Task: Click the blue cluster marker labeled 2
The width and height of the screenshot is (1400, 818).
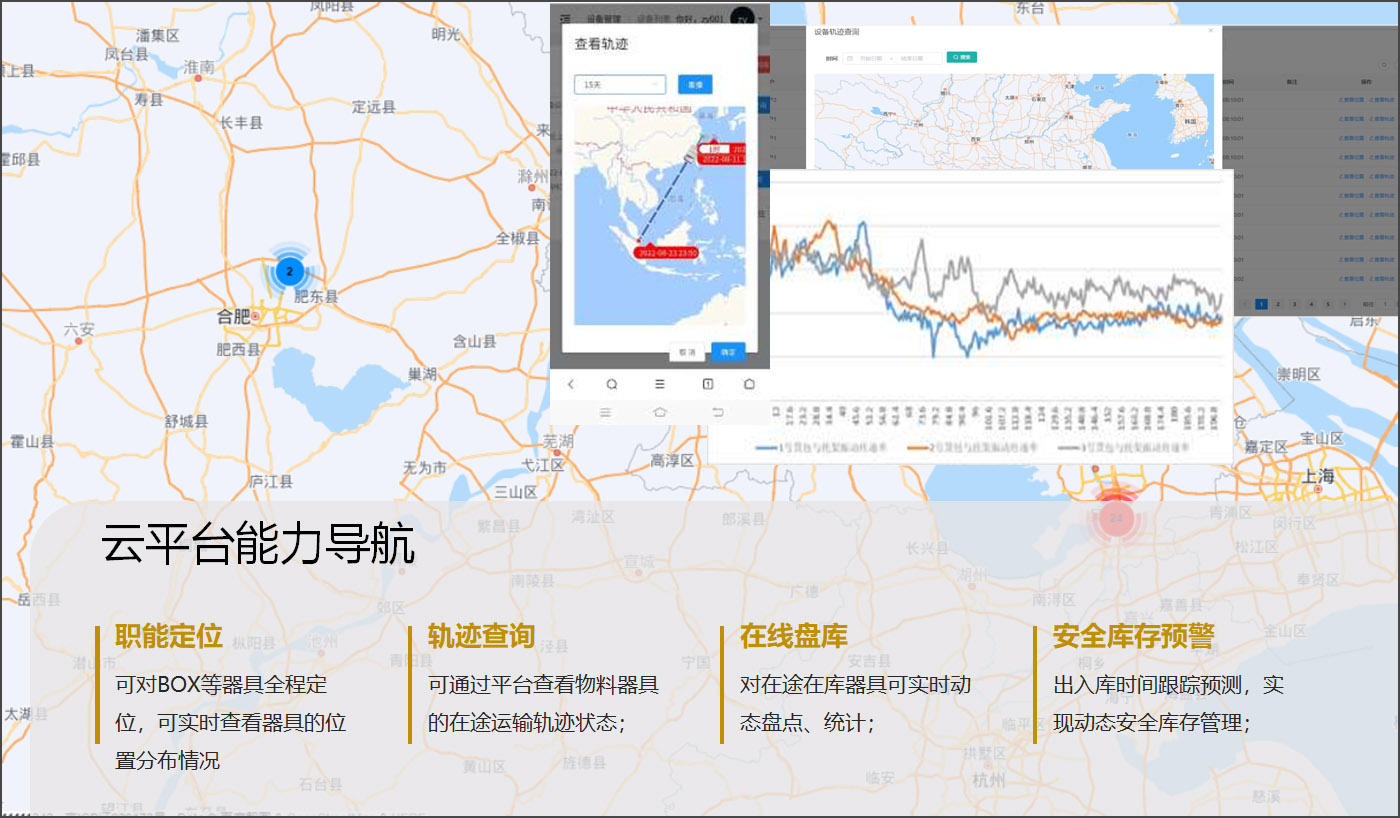Action: (x=289, y=271)
